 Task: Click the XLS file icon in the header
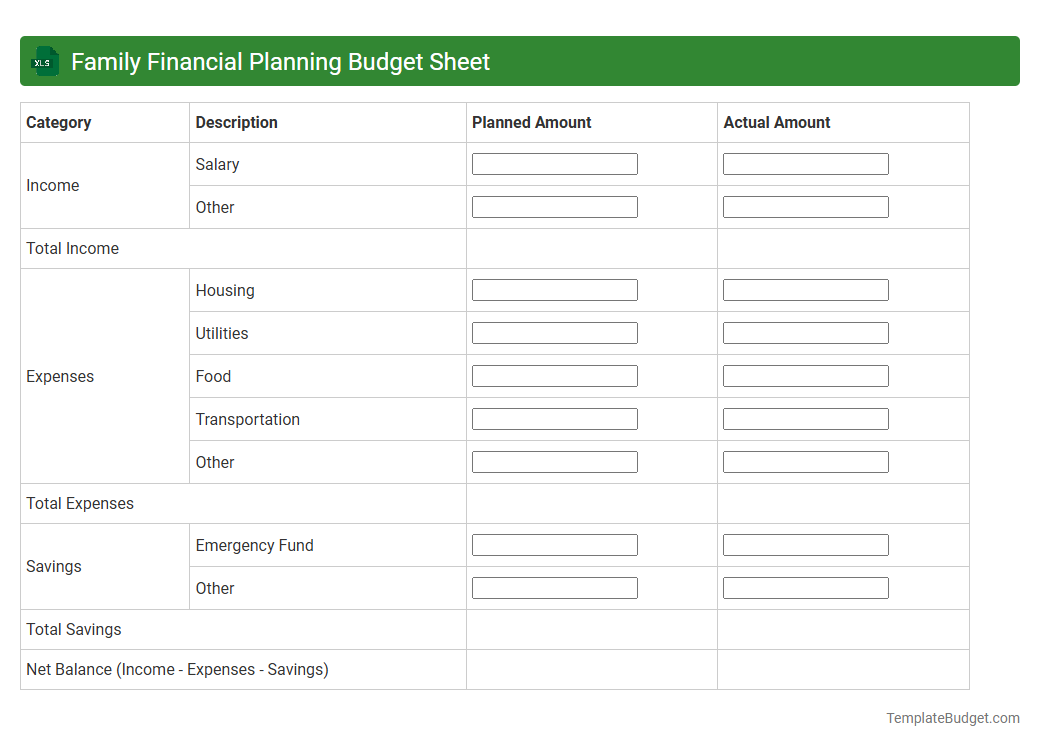tap(44, 61)
